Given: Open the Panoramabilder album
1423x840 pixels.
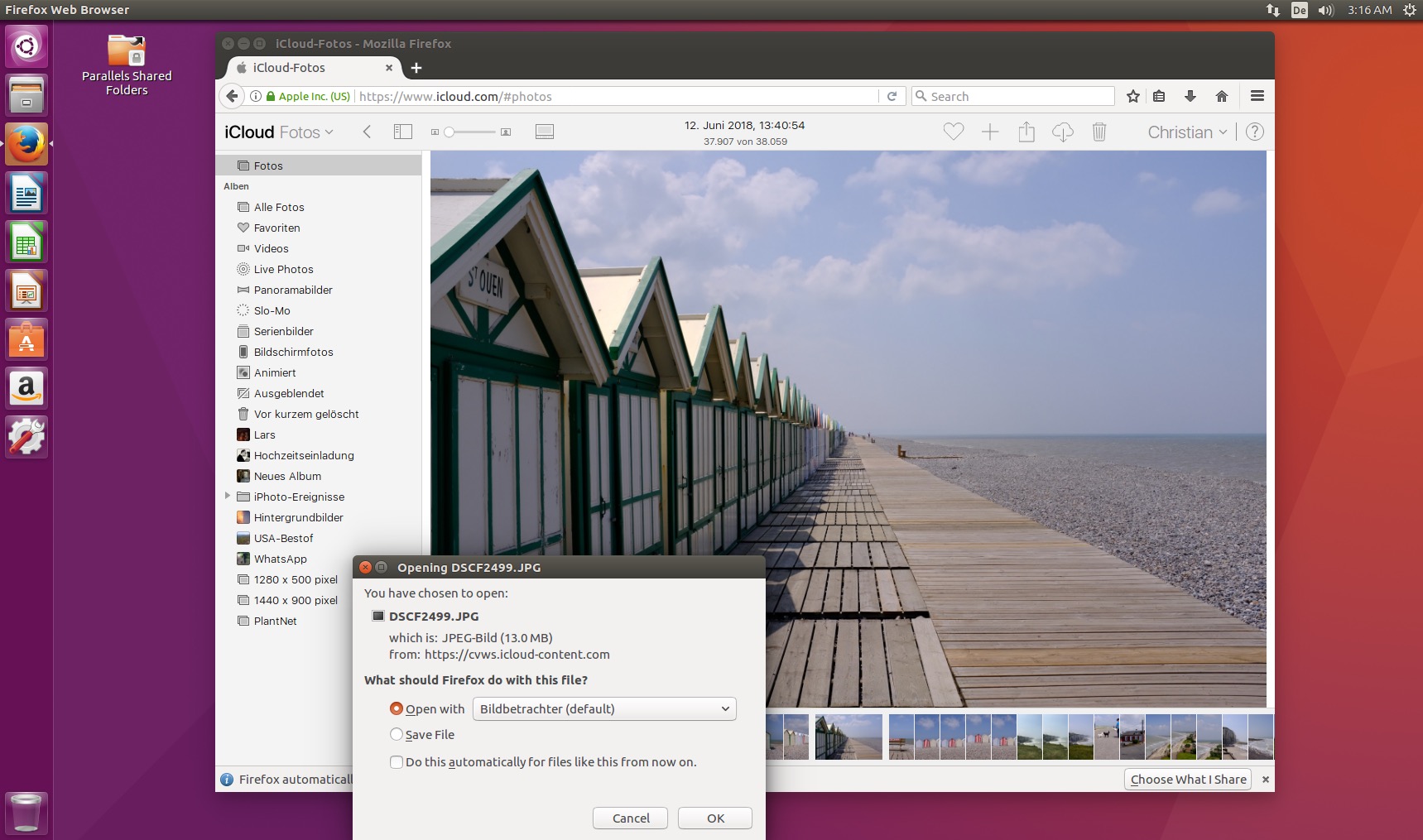Looking at the screenshot, I should coord(293,290).
